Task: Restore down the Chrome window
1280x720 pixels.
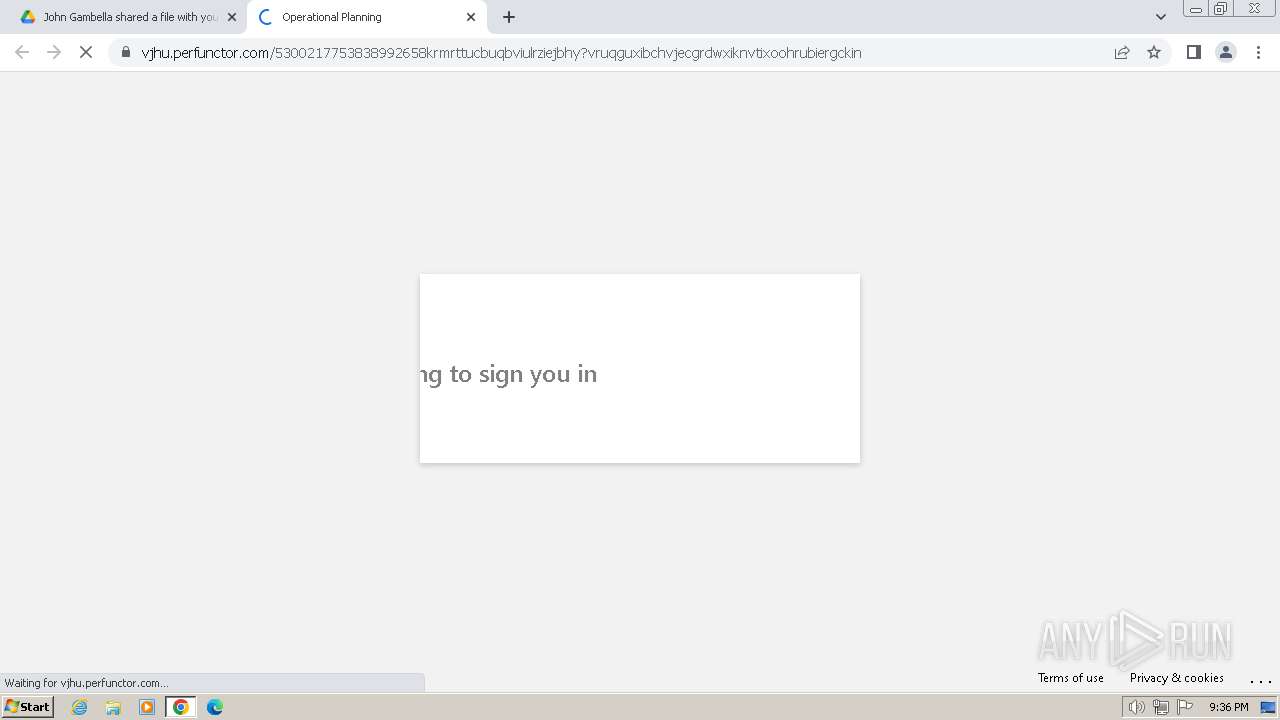Action: pos(1221,9)
